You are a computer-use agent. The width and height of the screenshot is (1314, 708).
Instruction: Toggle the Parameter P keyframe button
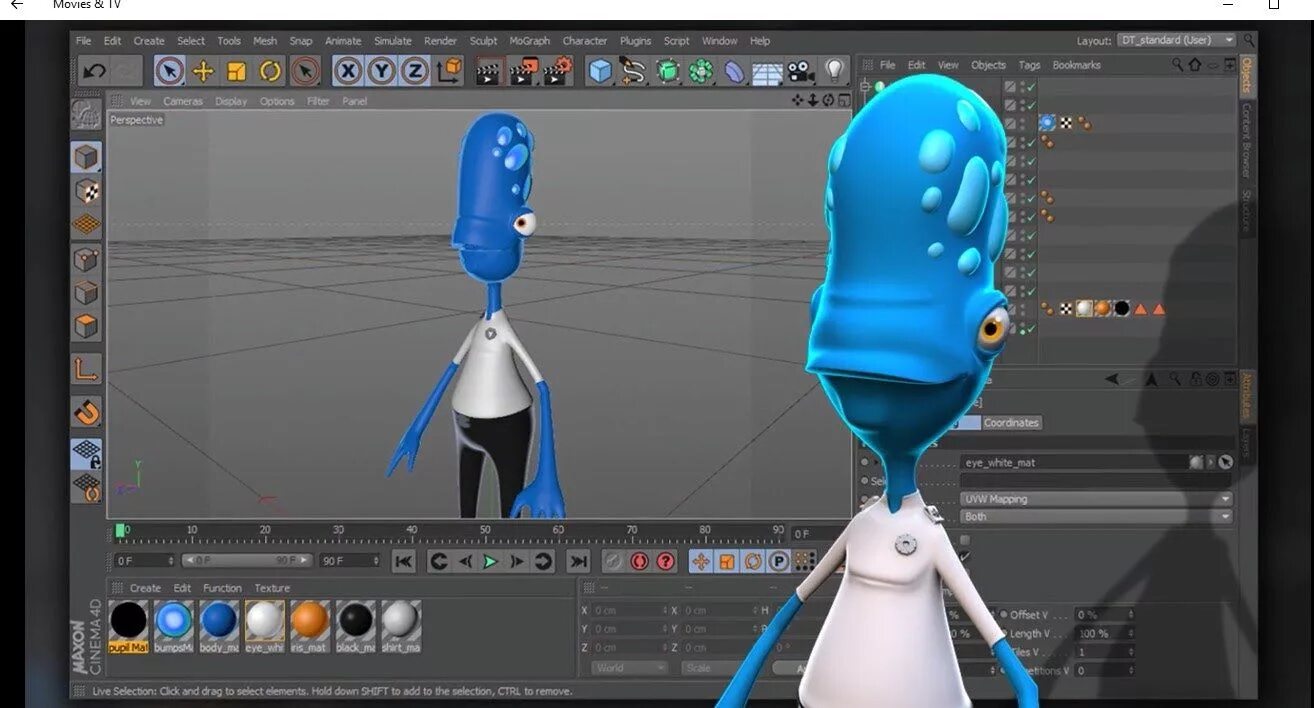(x=778, y=562)
